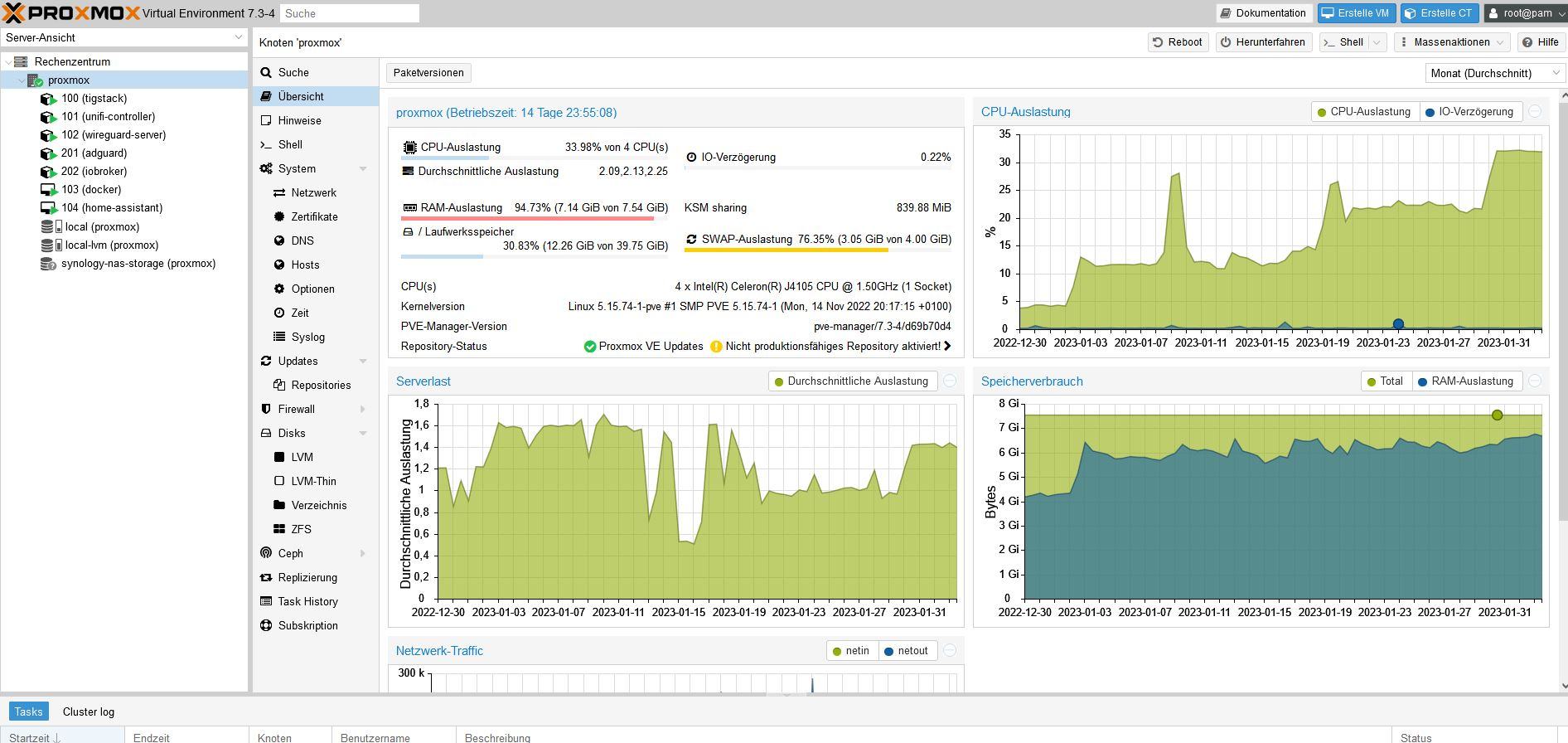Open local (proxmox) storage icon
The height and width of the screenshot is (743, 1568).
click(51, 227)
